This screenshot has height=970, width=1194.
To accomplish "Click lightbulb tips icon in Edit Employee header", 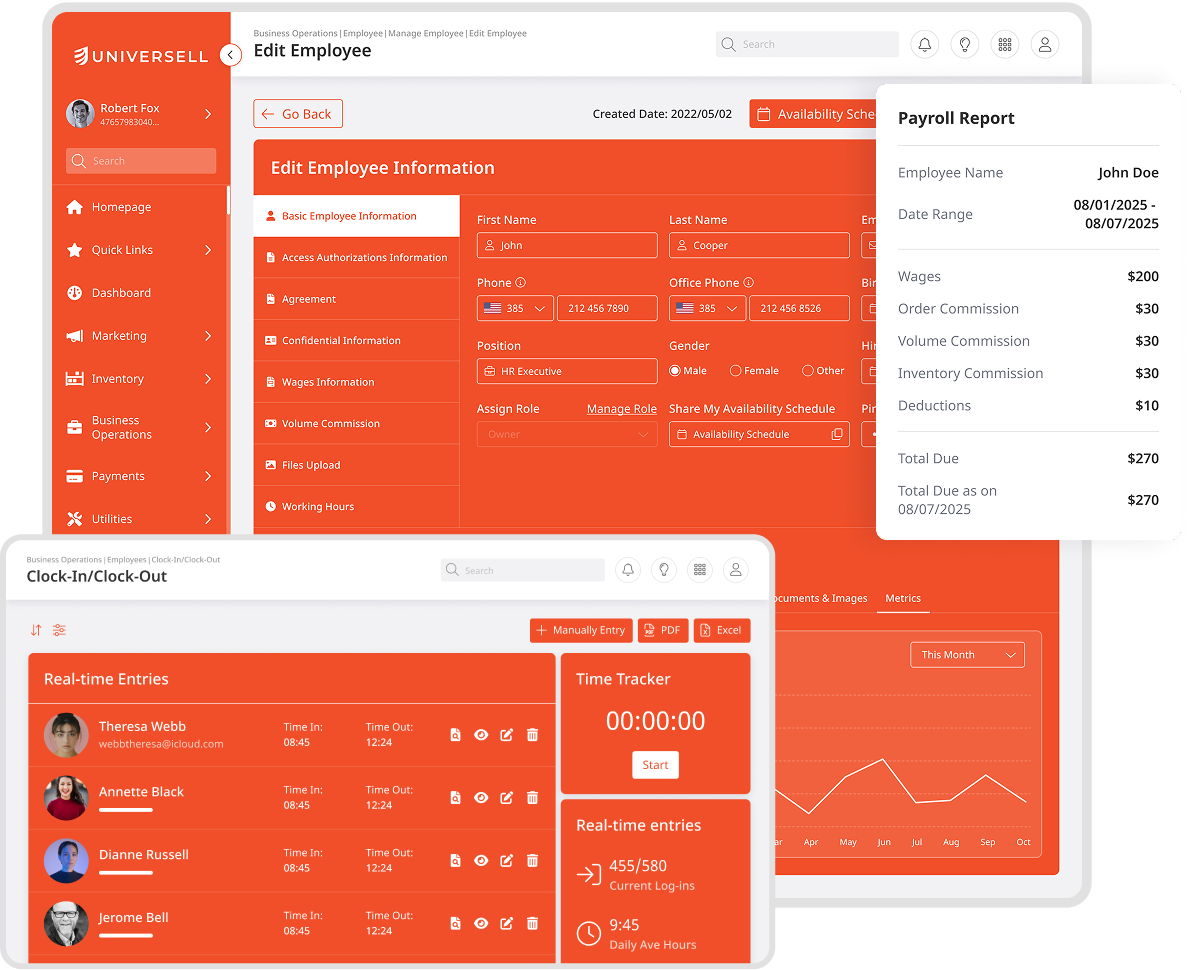I will click(965, 44).
